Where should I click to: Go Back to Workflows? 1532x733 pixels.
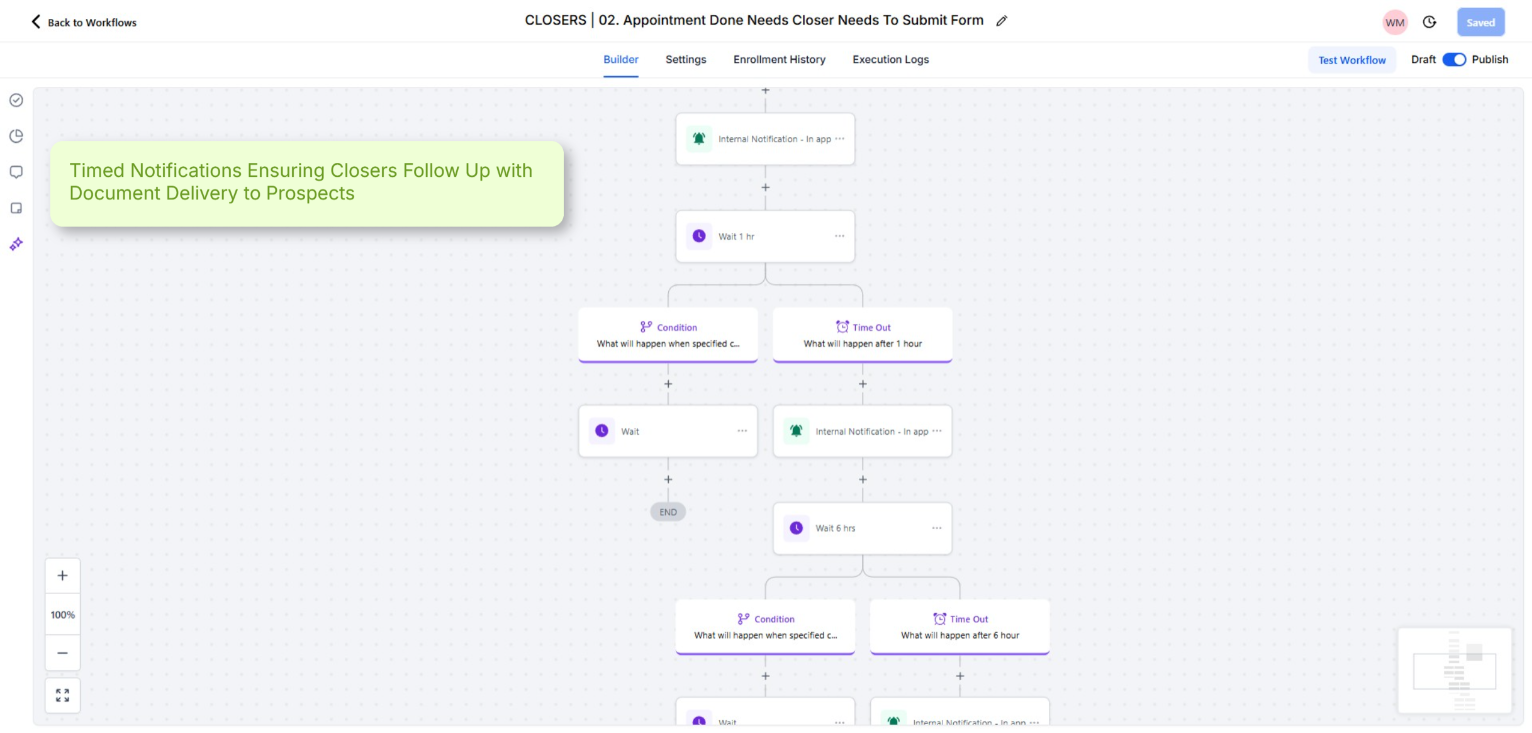84,22
